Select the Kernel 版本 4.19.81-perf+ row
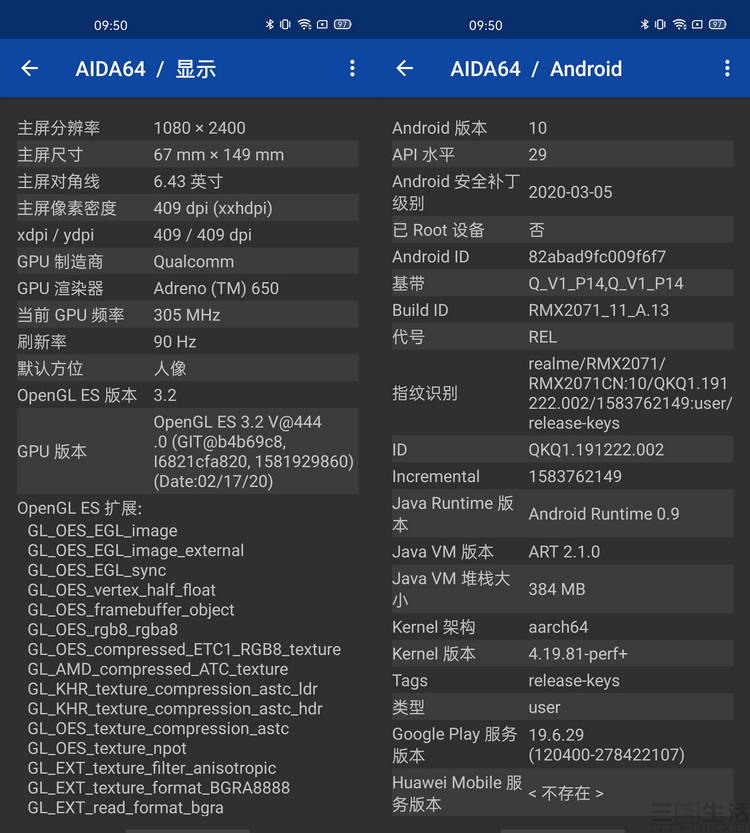Screen dimensions: 750x833 pos(562,653)
